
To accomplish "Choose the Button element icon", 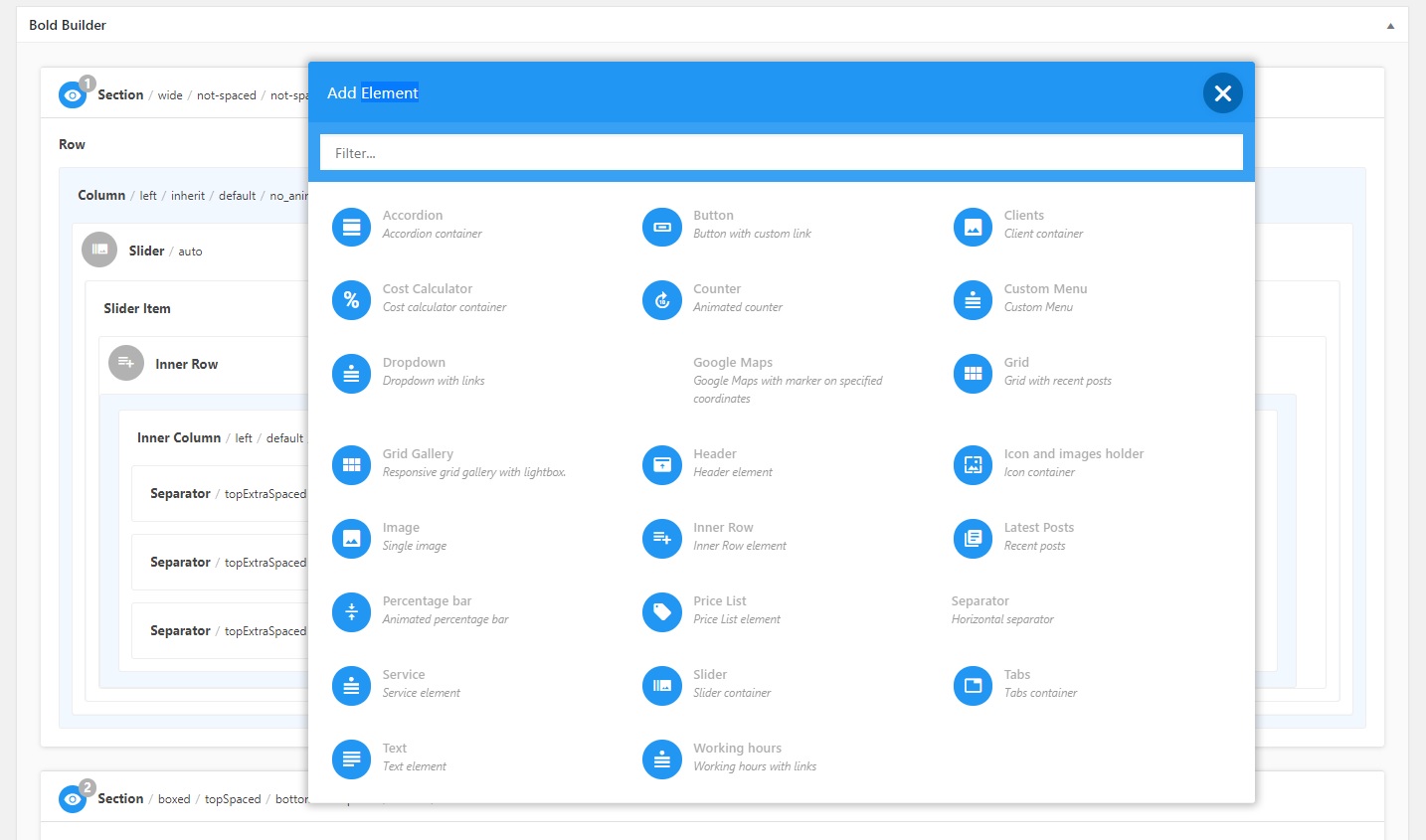I will pos(662,228).
